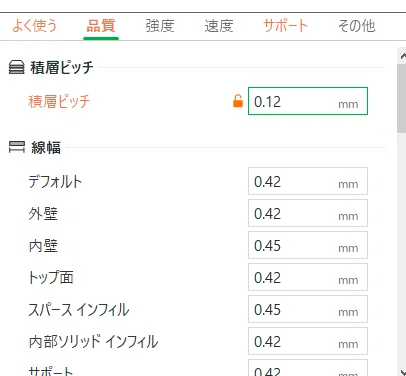Viewport: 406px width, 376px height.
Task: Click the 線幅 section icon
Action: pos(17,147)
